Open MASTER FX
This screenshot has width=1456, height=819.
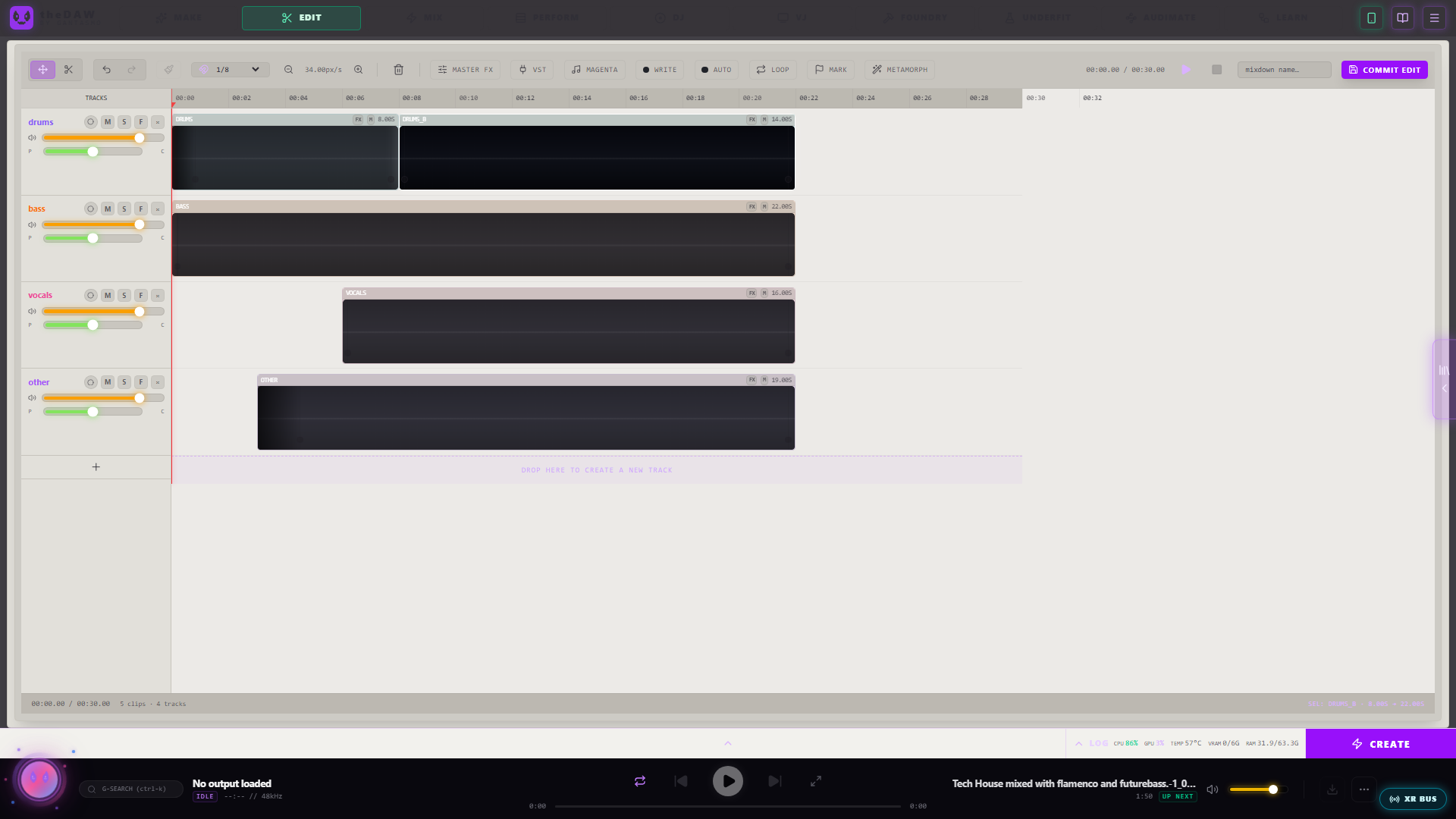(x=466, y=70)
